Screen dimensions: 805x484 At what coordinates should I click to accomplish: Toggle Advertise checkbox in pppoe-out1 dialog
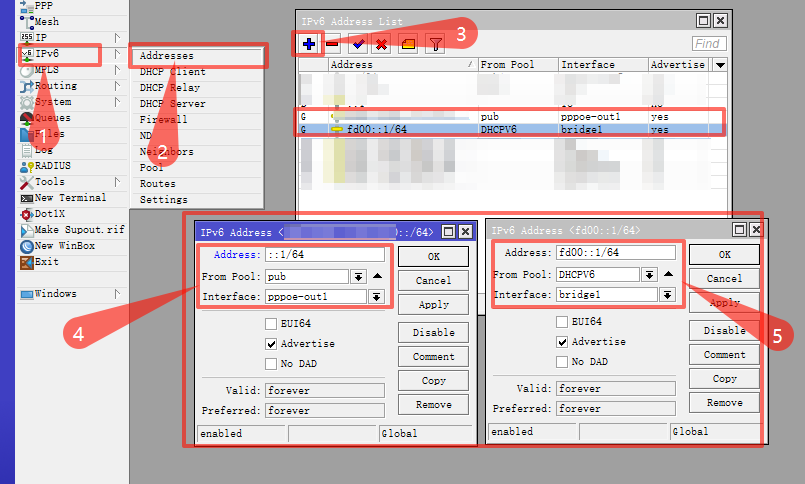pos(271,344)
